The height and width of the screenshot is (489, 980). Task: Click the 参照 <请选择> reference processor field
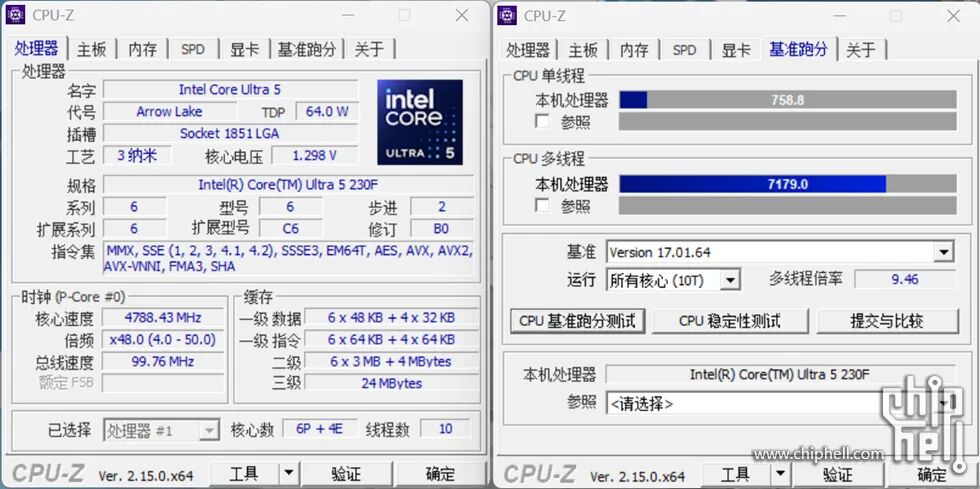(x=780, y=403)
